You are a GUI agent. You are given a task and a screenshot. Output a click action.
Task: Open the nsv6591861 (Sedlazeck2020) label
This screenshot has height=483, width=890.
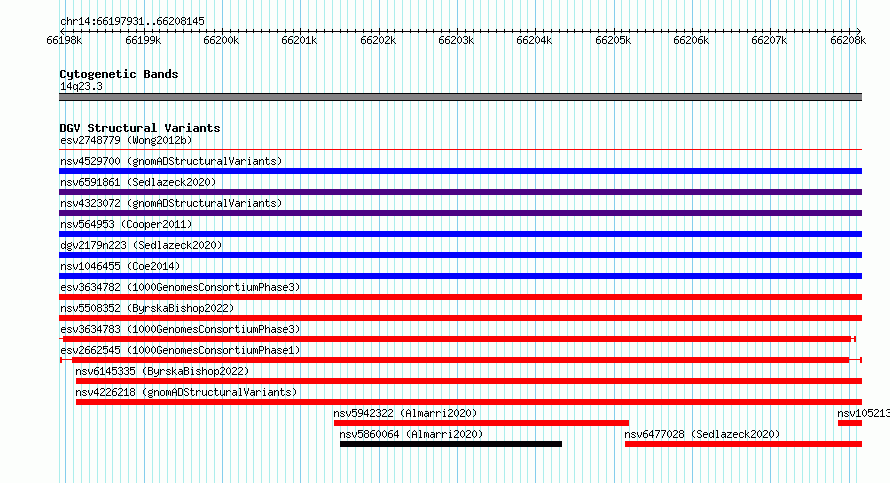[138, 182]
